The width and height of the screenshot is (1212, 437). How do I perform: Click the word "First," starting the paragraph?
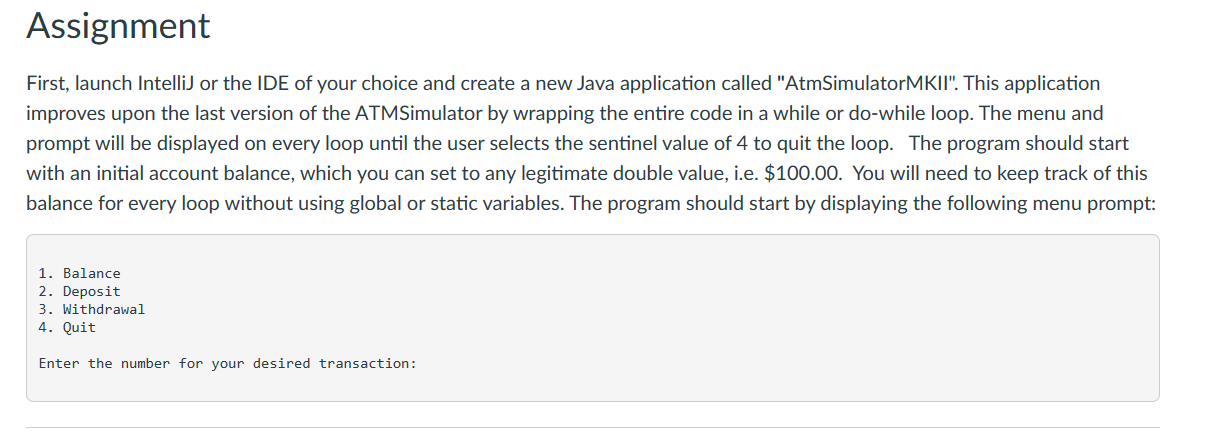[48, 83]
